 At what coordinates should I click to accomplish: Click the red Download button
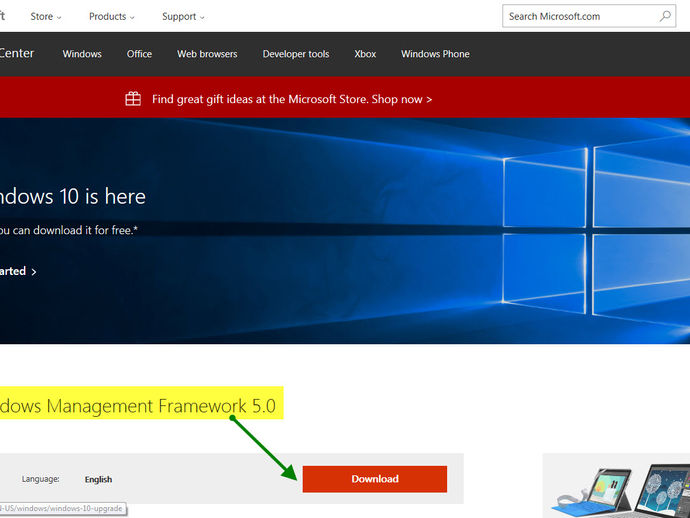tap(374, 479)
